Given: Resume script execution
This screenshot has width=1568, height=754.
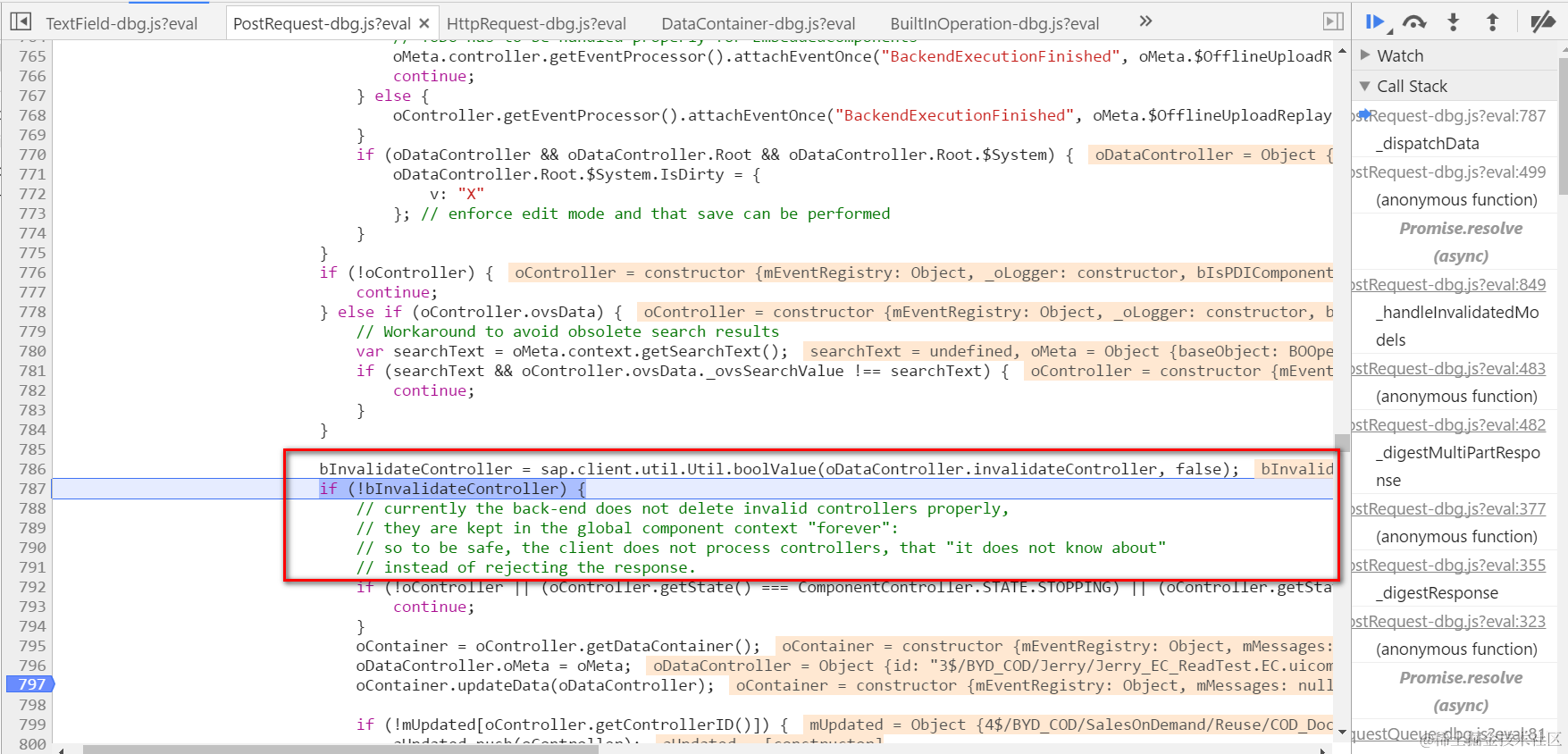Looking at the screenshot, I should pyautogui.click(x=1374, y=21).
